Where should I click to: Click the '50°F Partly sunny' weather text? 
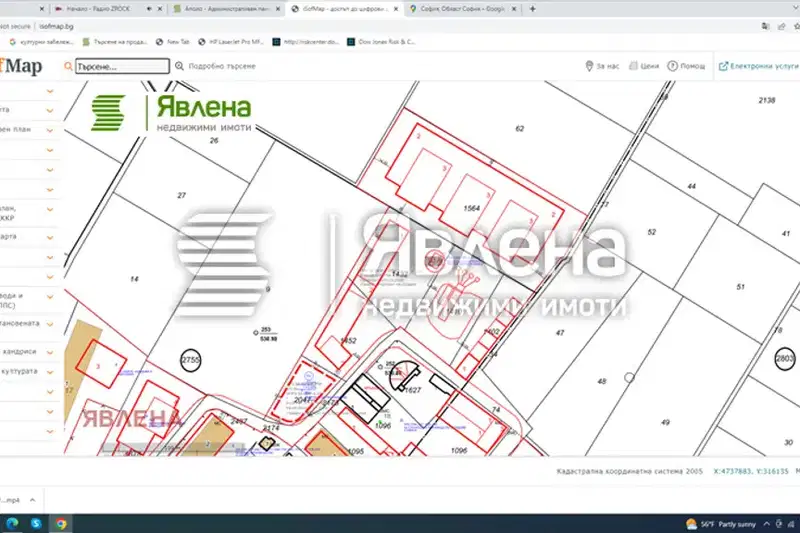[728, 524]
